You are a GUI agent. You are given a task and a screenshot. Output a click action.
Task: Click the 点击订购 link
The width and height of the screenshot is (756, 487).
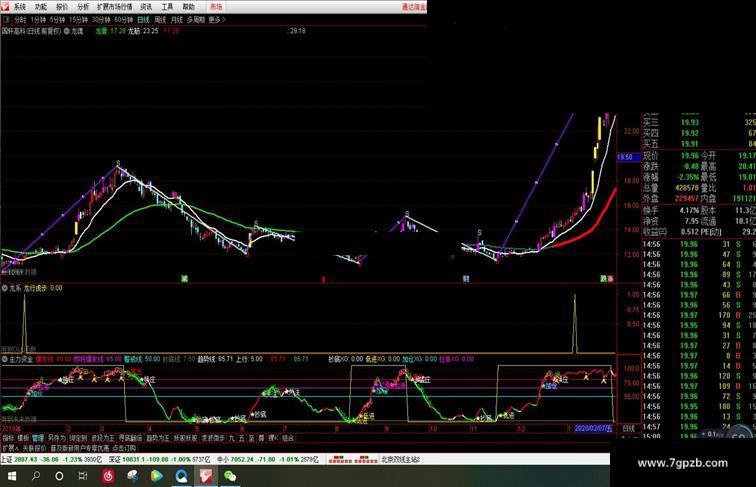point(124,448)
